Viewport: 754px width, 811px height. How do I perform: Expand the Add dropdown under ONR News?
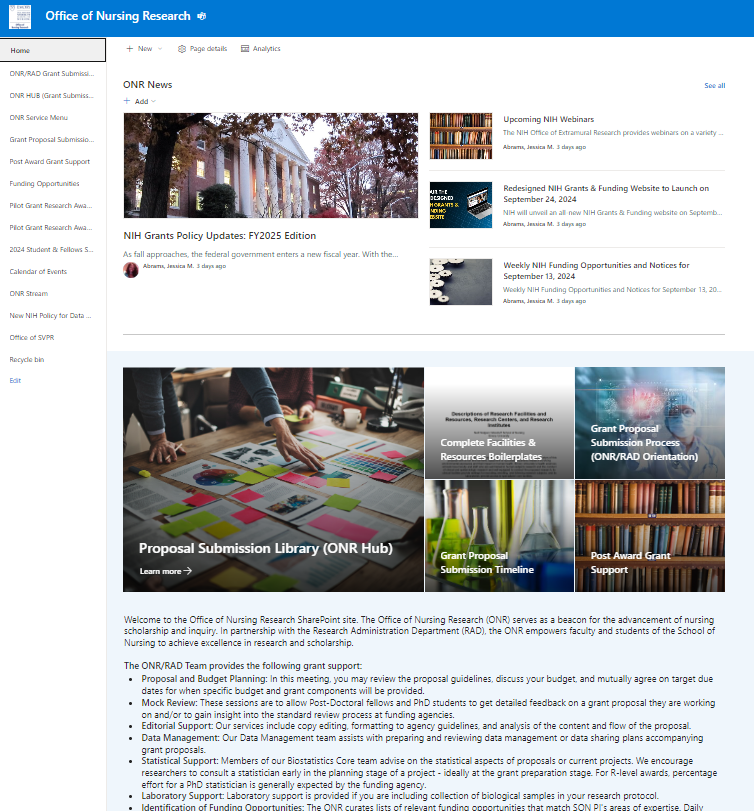point(140,101)
